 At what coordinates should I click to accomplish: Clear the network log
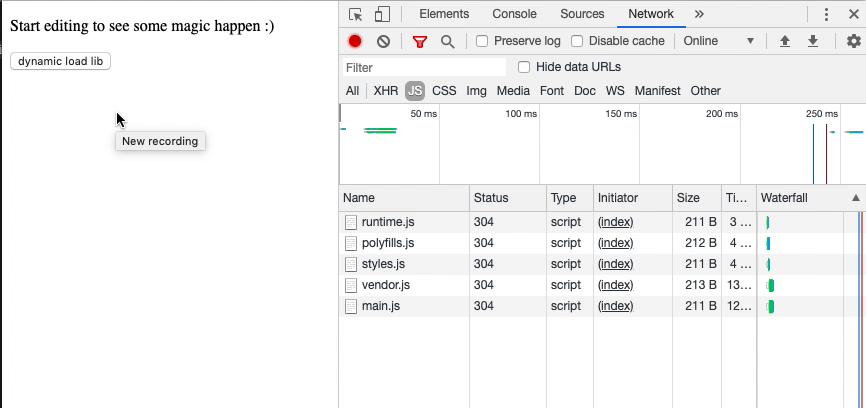(383, 41)
